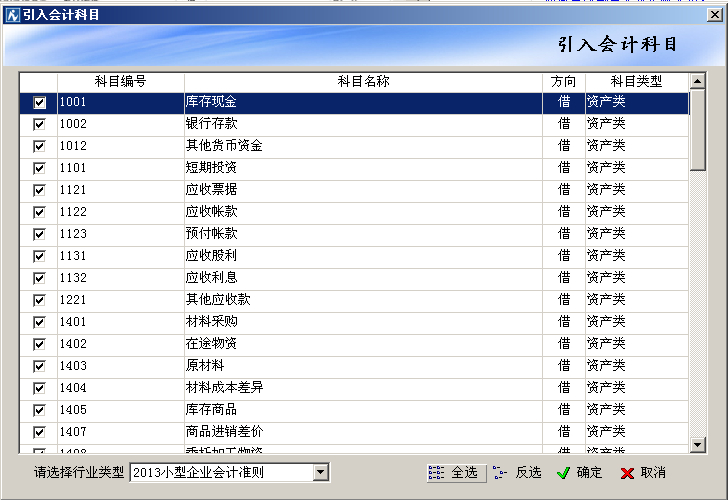Uncheck the checkbox for 1401 材料采购
The image size is (728, 500).
coord(39,322)
